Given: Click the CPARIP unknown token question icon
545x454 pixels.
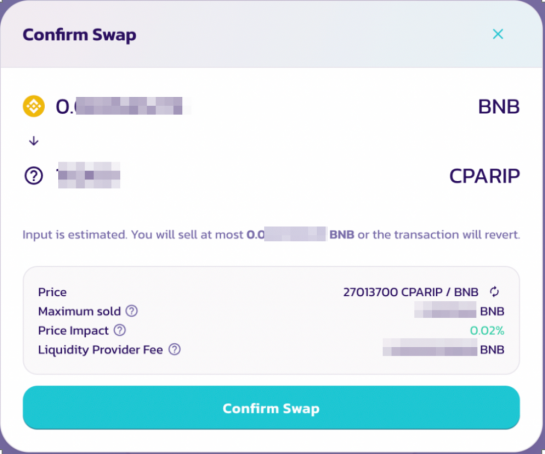Looking at the screenshot, I should pos(34,176).
